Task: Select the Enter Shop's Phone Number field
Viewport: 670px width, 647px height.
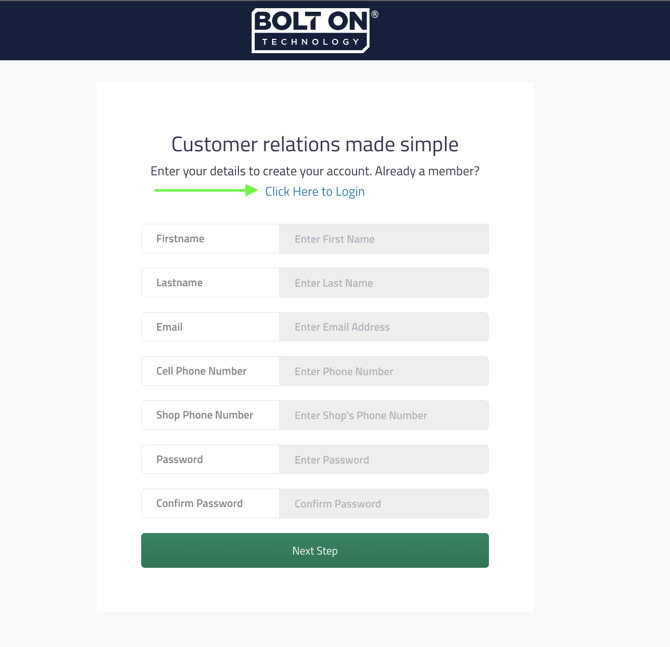Action: tap(383, 415)
